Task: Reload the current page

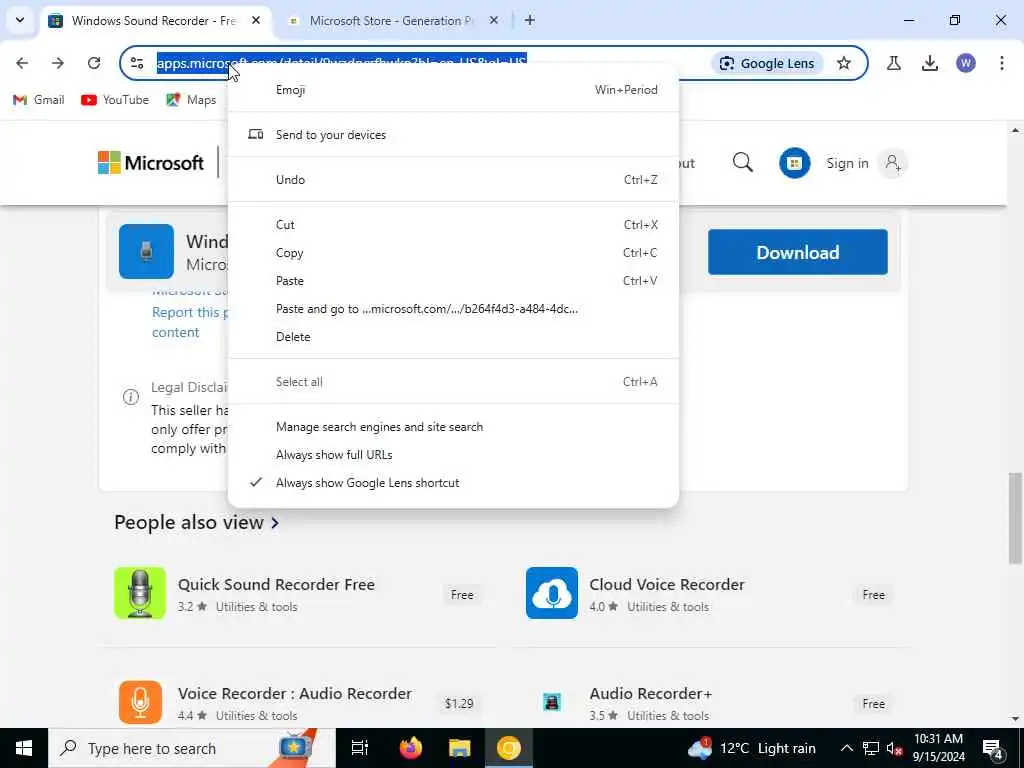Action: pos(94,63)
